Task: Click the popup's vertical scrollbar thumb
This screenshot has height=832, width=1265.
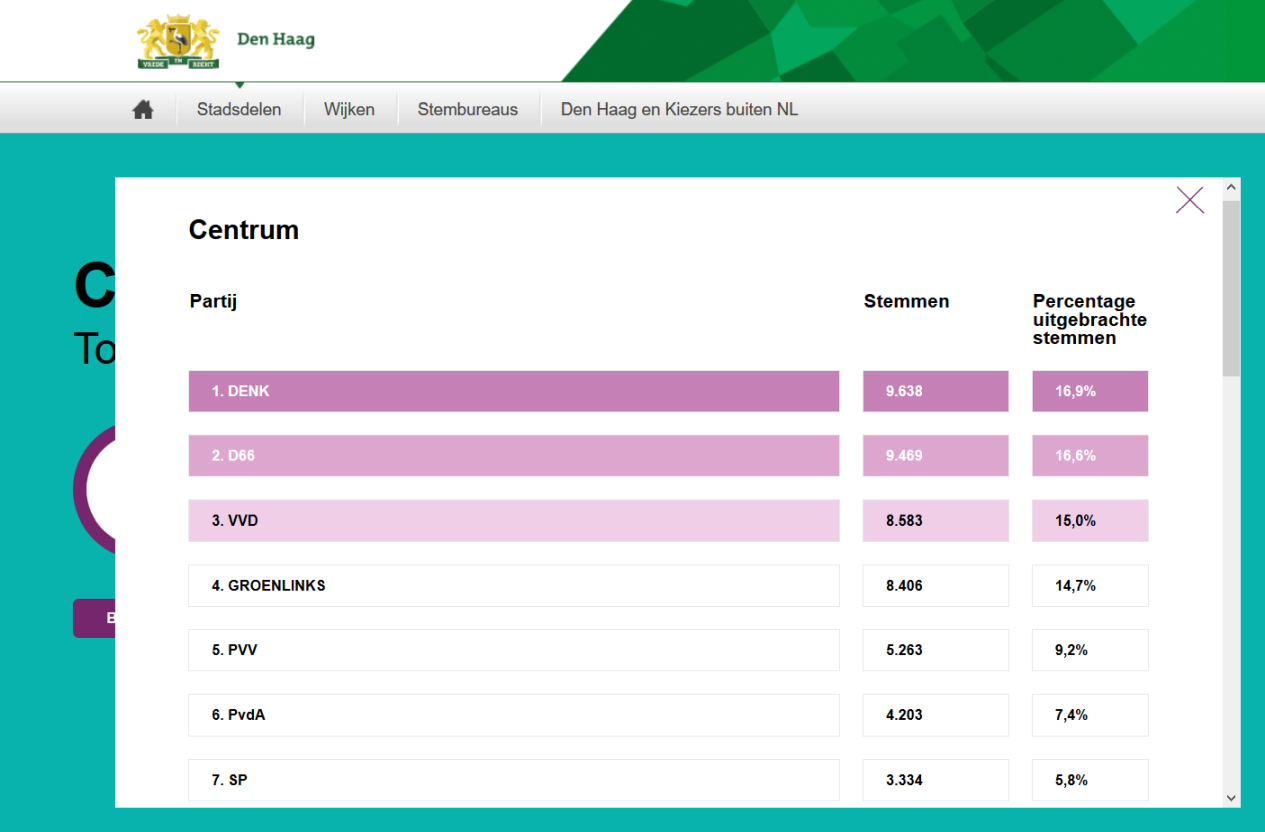Action: pos(1231,288)
